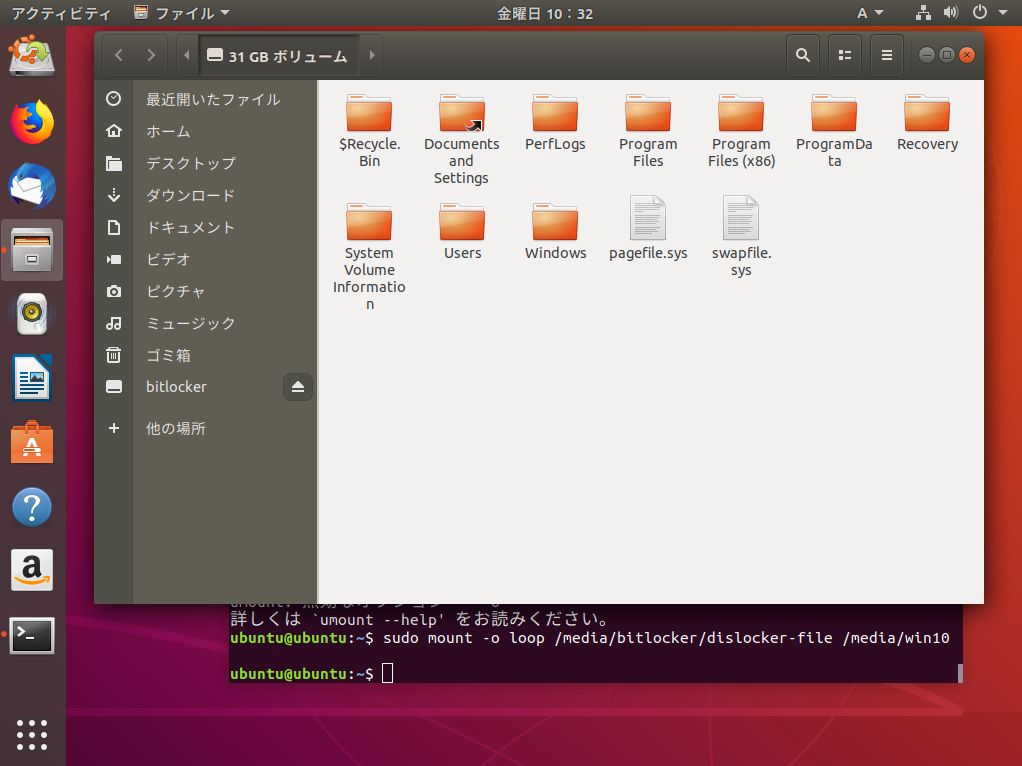This screenshot has height=766, width=1022.
Task: Select the pagefile.sys file
Action: coord(648,228)
